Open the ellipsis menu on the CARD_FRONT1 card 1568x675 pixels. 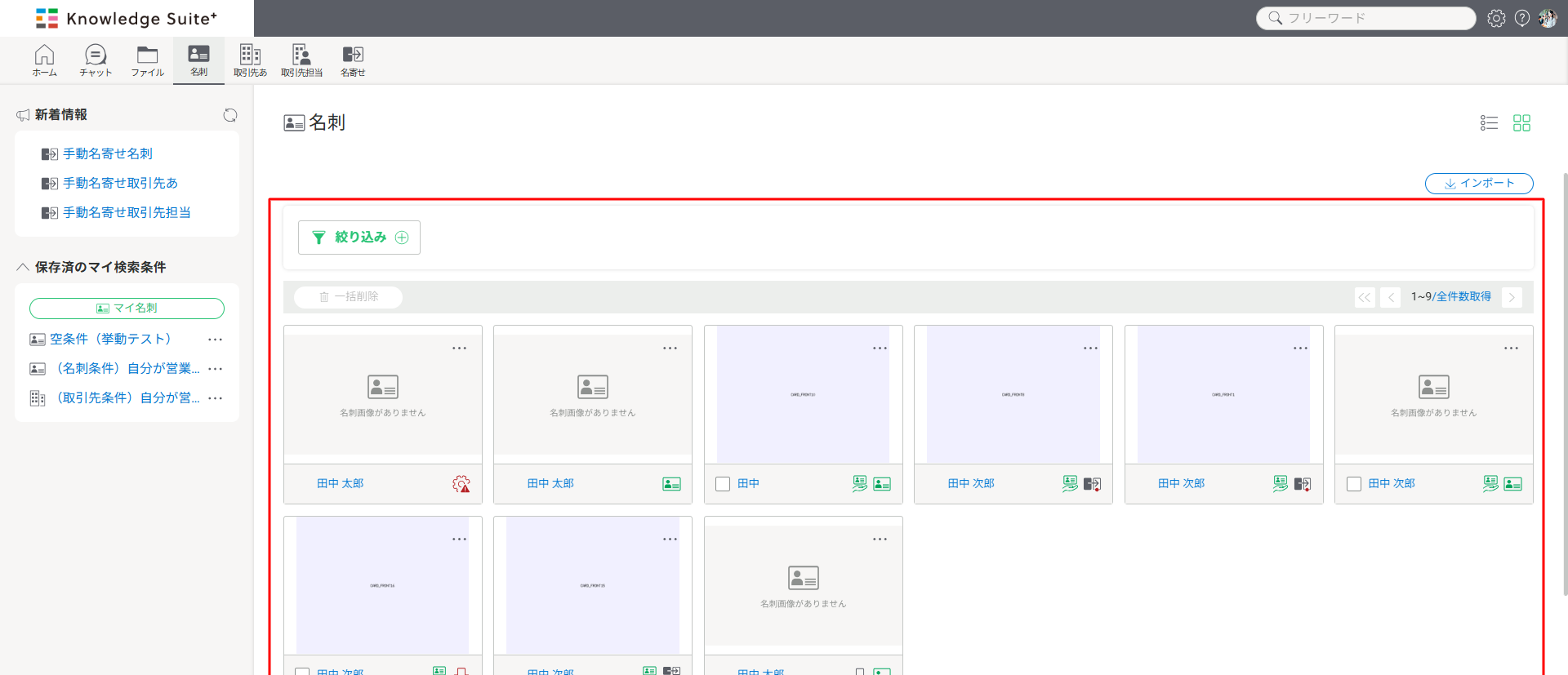(x=1300, y=349)
